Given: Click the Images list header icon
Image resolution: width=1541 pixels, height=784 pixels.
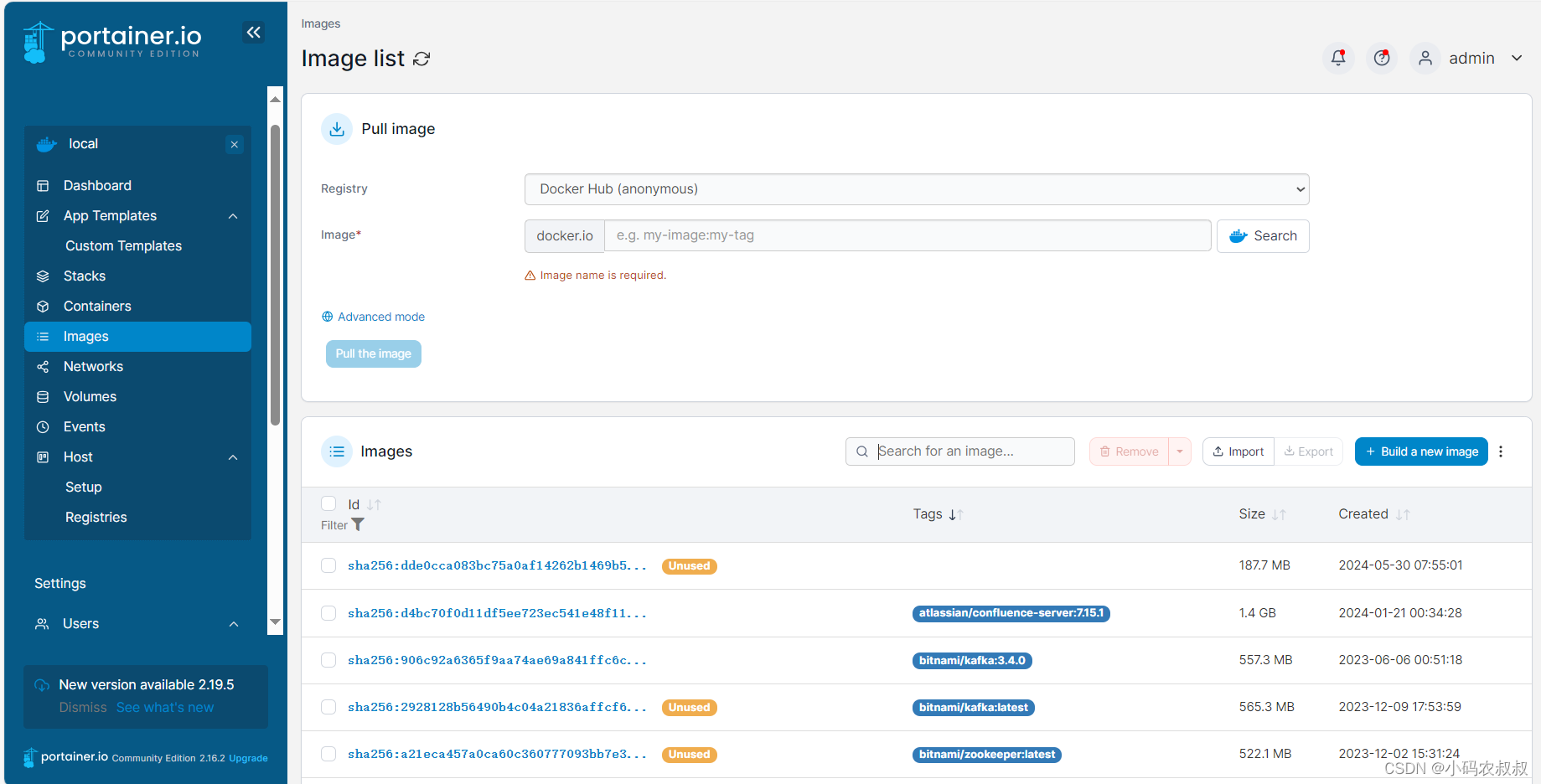Looking at the screenshot, I should tap(337, 451).
